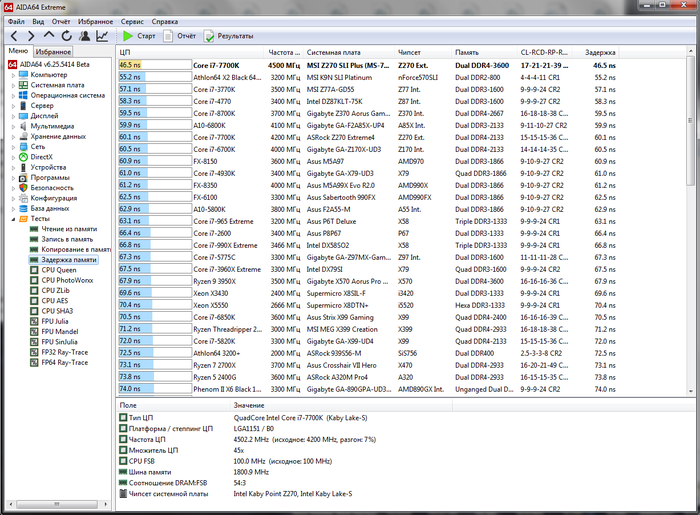Click the 46.5 ns latency result bar
The image size is (700, 515).
[154, 65]
